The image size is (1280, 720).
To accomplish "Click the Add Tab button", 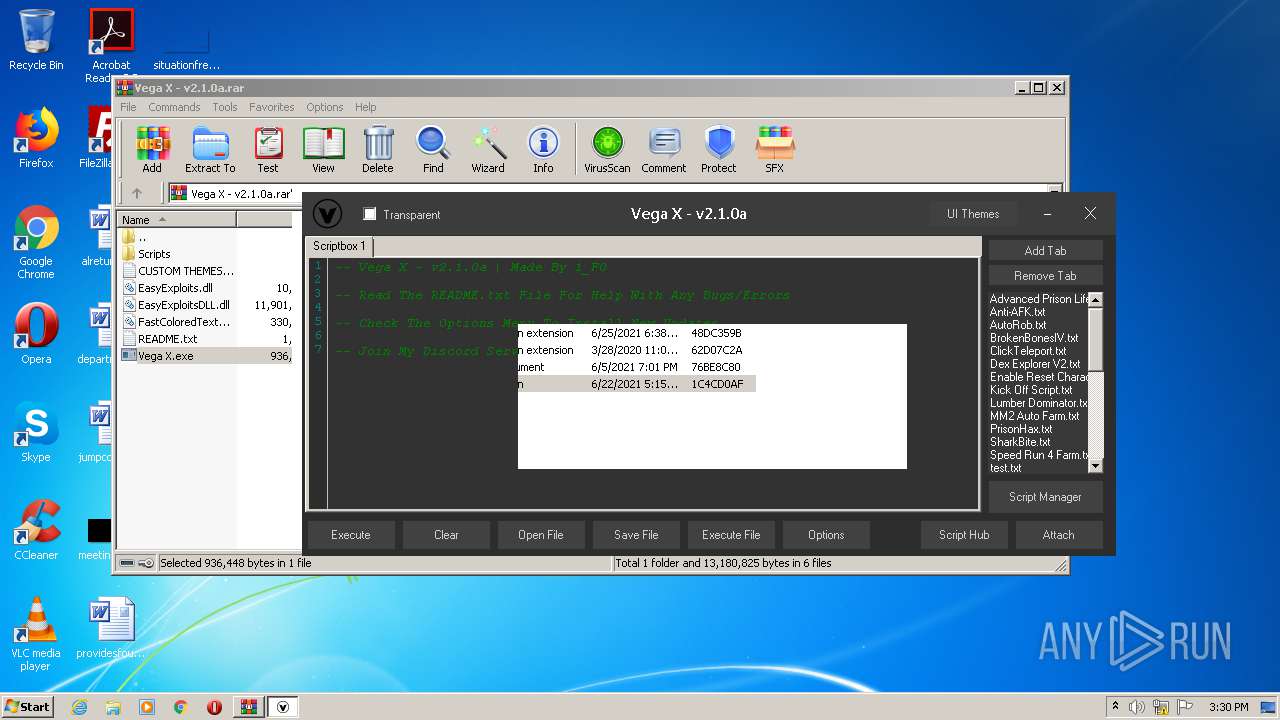I will pyautogui.click(x=1045, y=251).
